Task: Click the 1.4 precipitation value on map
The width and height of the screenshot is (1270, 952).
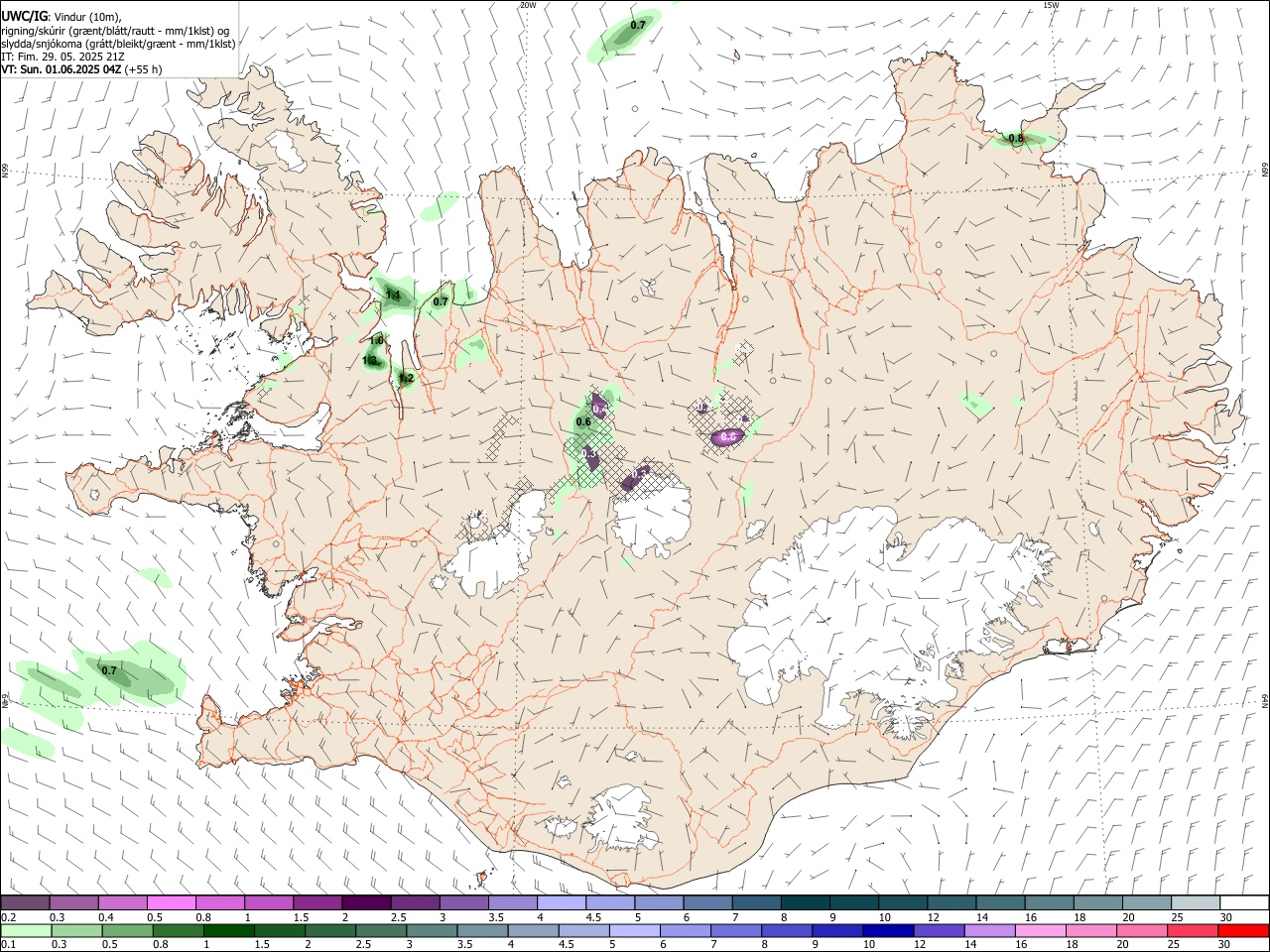Action: point(392,296)
